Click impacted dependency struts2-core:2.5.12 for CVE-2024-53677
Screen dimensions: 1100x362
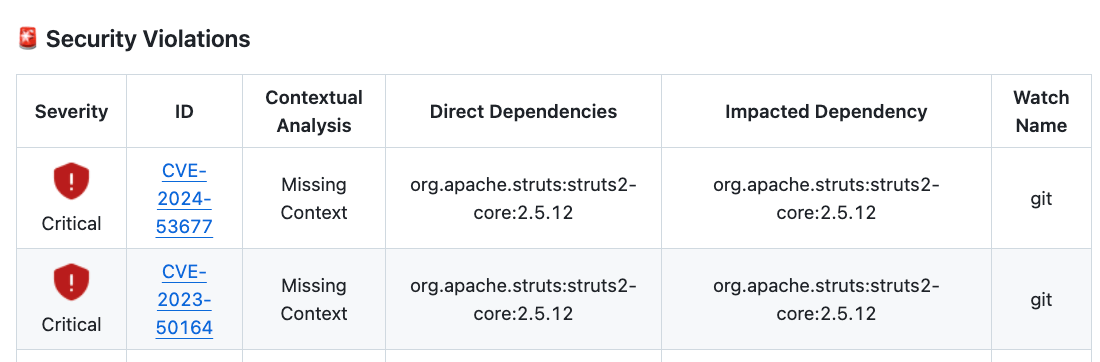click(x=826, y=199)
